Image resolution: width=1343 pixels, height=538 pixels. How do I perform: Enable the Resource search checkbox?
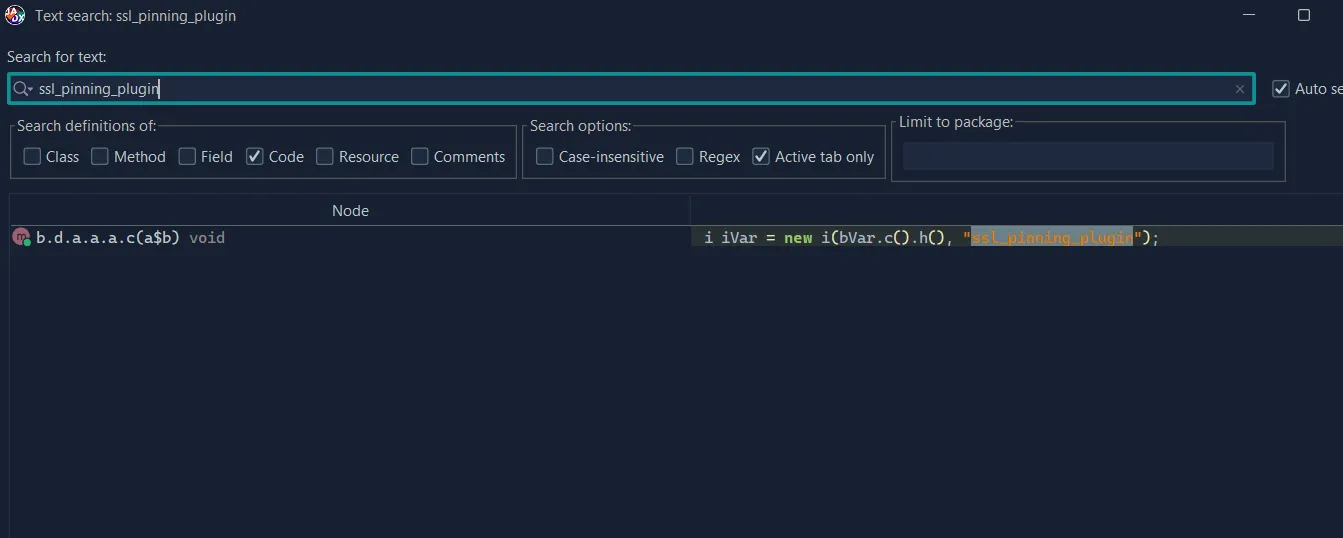(325, 157)
